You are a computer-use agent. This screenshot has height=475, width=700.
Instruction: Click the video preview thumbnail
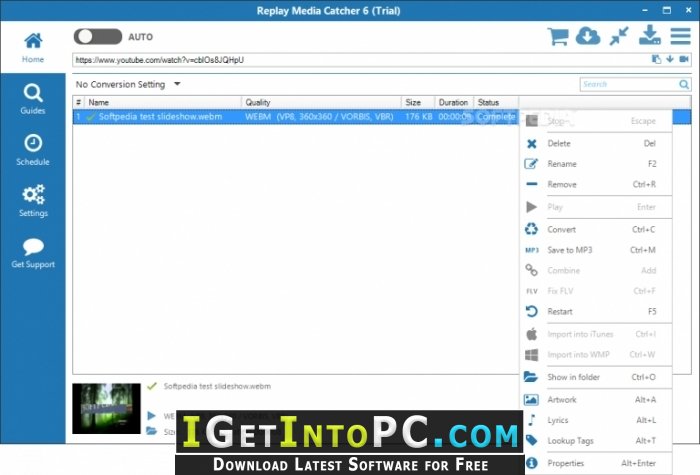[x=106, y=408]
